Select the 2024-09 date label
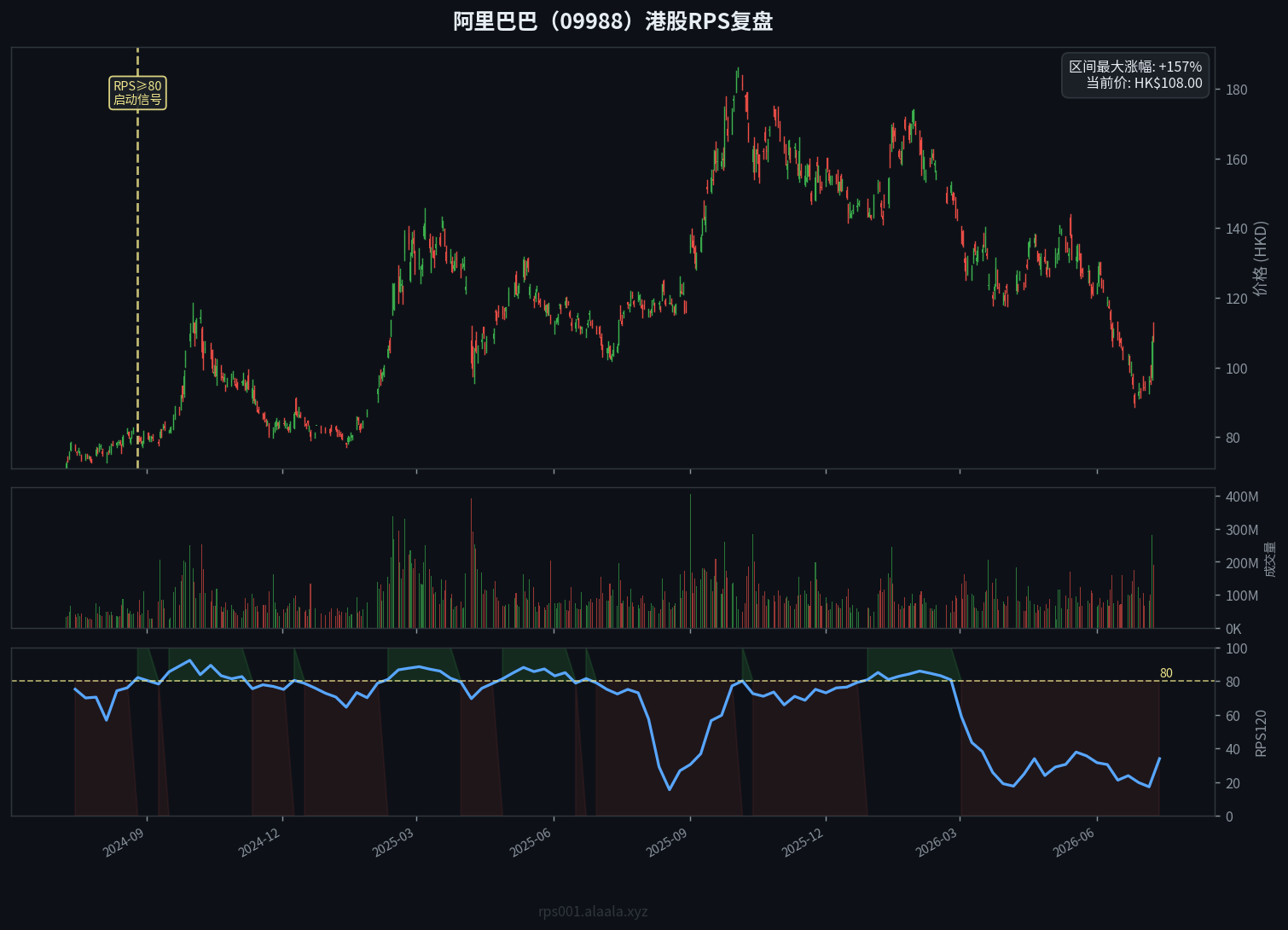Screen dimensions: 1288x930 [123, 843]
